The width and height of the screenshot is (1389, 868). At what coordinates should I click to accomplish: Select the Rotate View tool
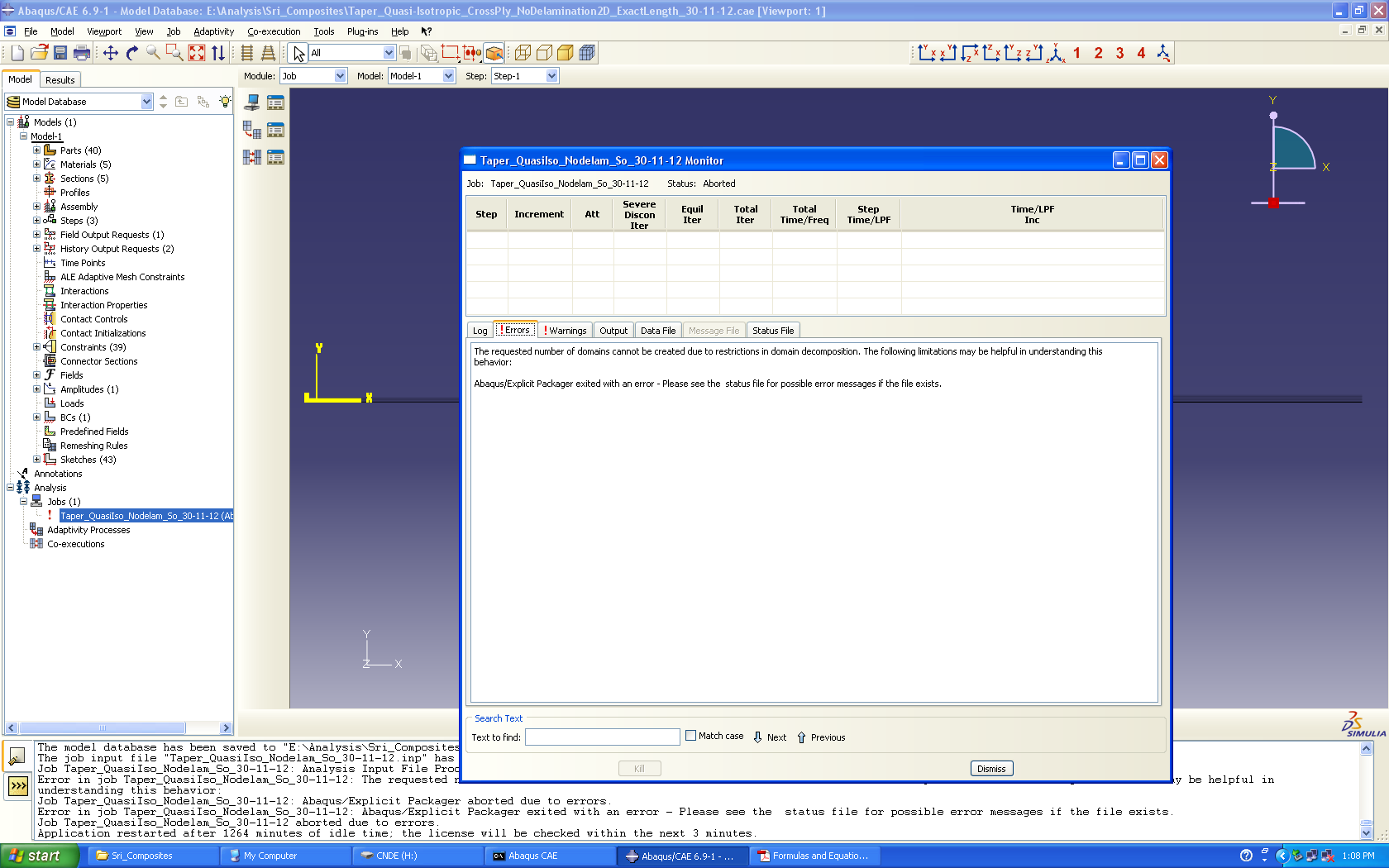coord(131,53)
